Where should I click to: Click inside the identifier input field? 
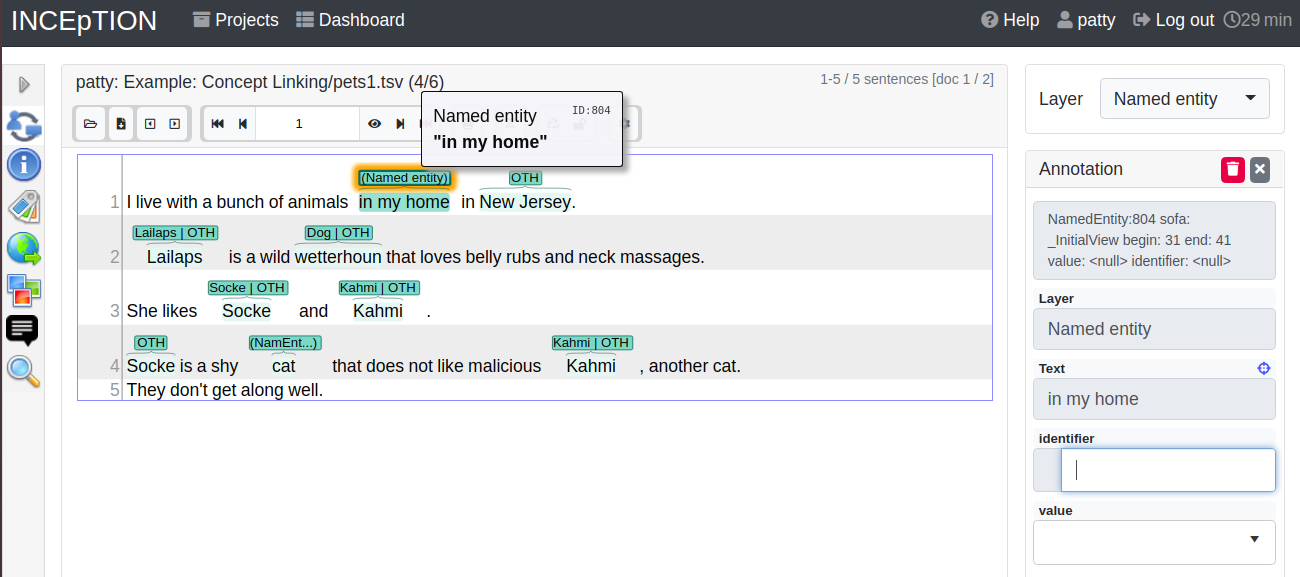coord(1168,469)
